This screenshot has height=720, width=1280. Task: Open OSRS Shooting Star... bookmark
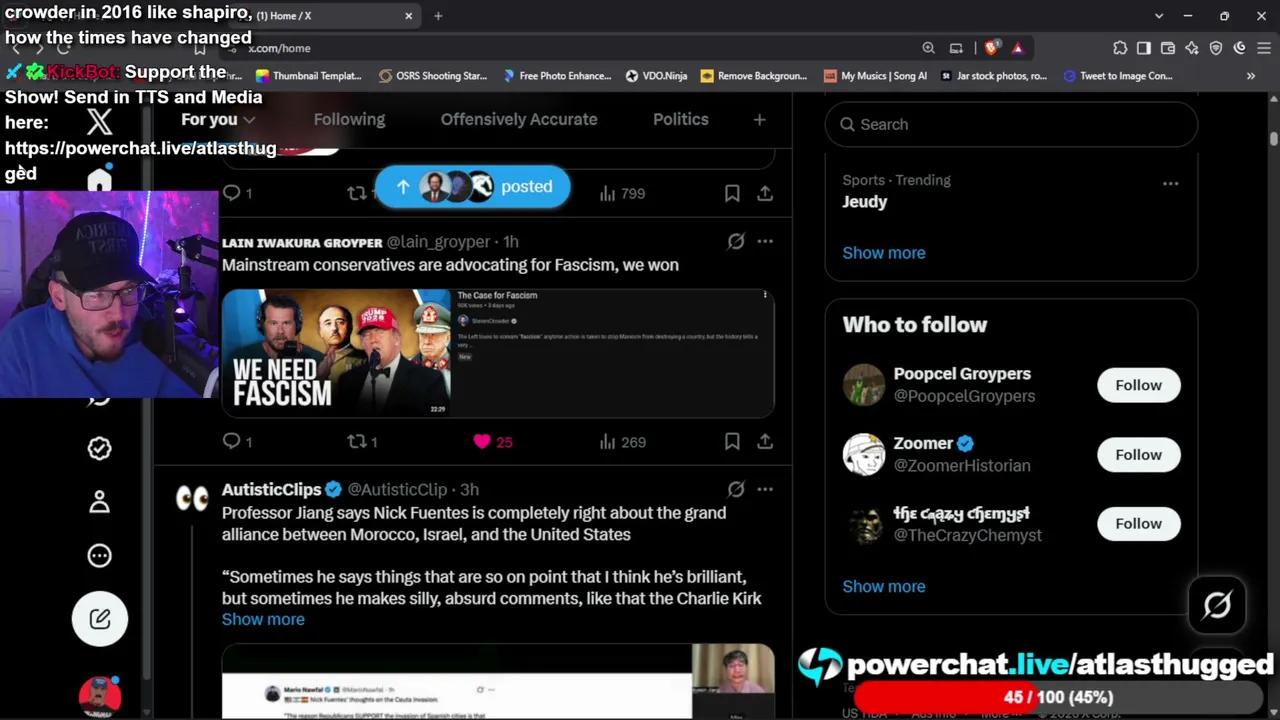pyautogui.click(x=432, y=76)
